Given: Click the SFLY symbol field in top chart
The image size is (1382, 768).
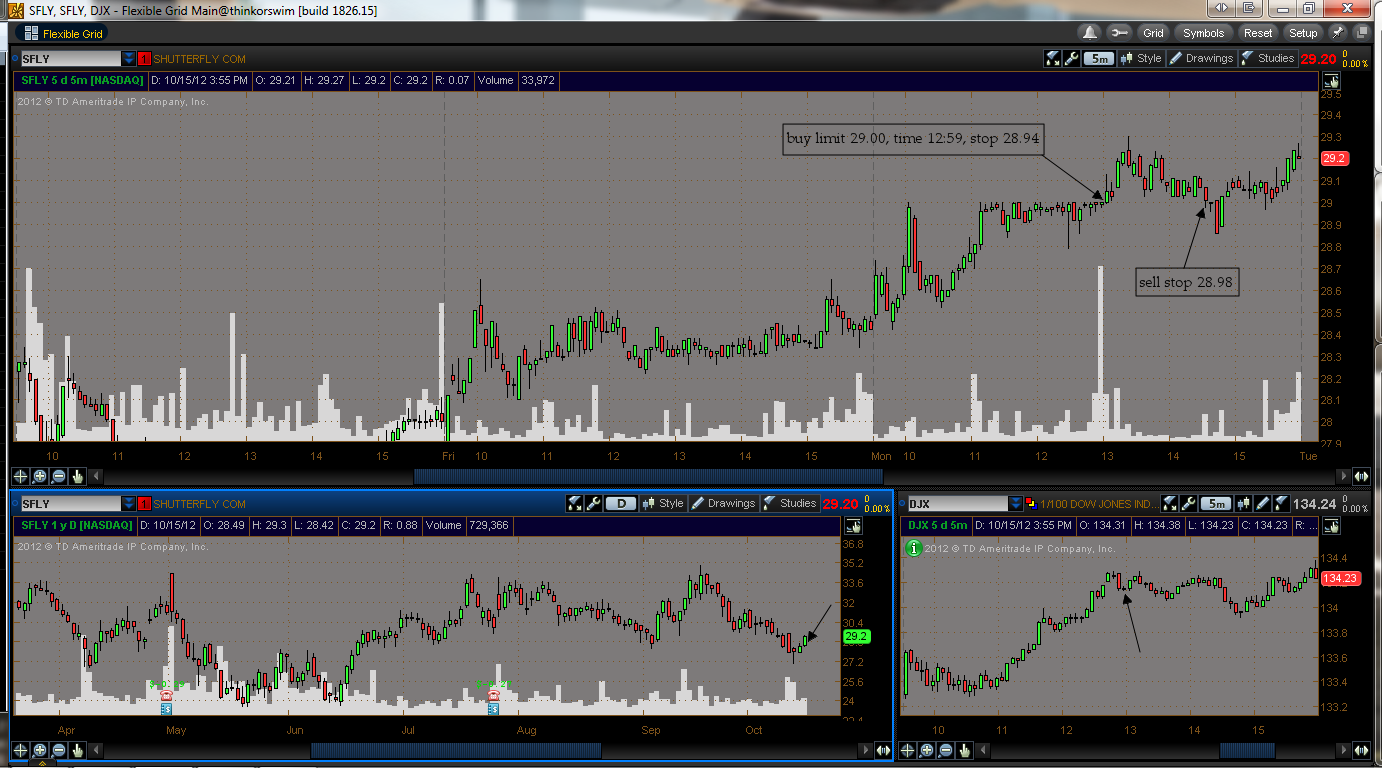Looking at the screenshot, I should (x=70, y=59).
